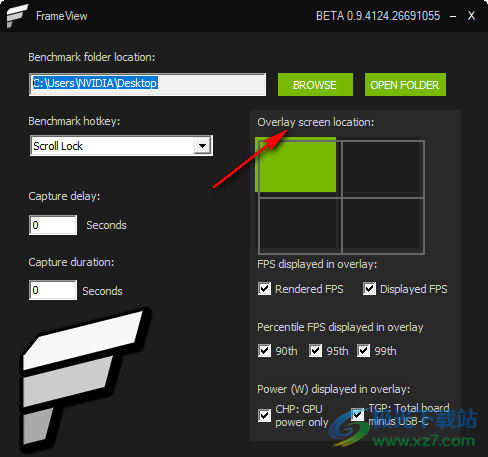Minimize the FrameView window
The image size is (488, 457).
[x=453, y=16]
